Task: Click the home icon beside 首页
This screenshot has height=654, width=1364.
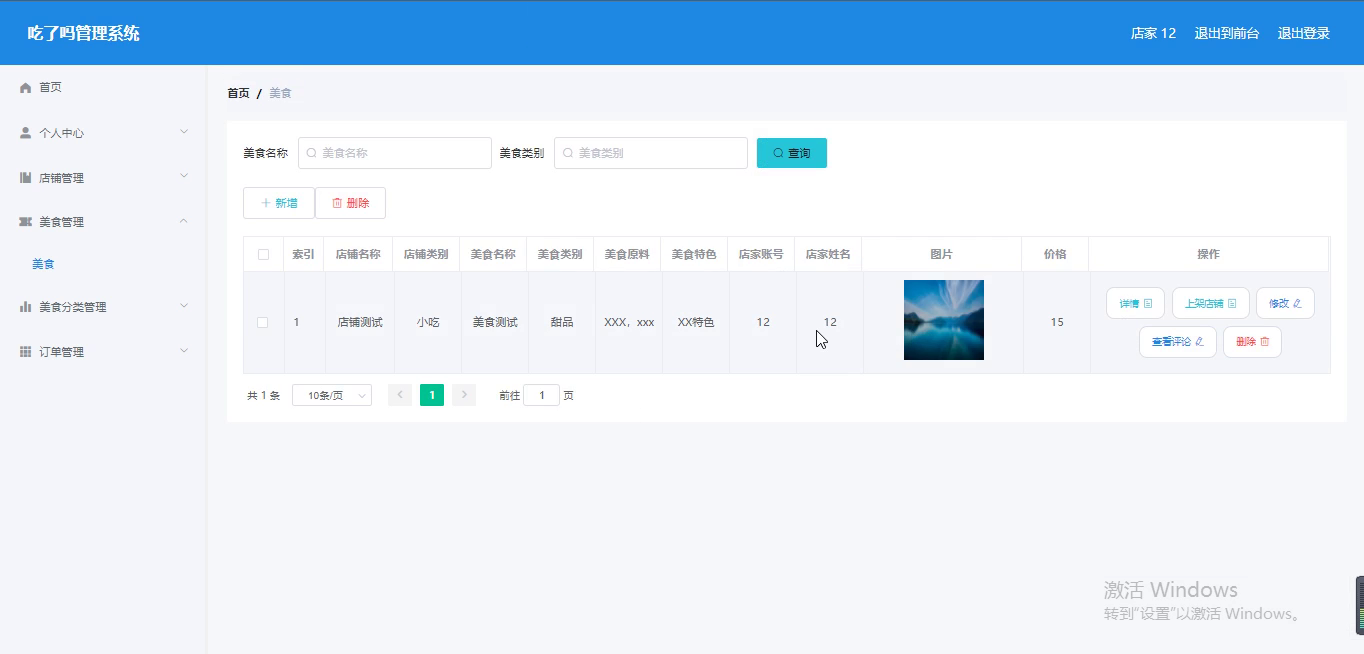Action: click(26, 88)
